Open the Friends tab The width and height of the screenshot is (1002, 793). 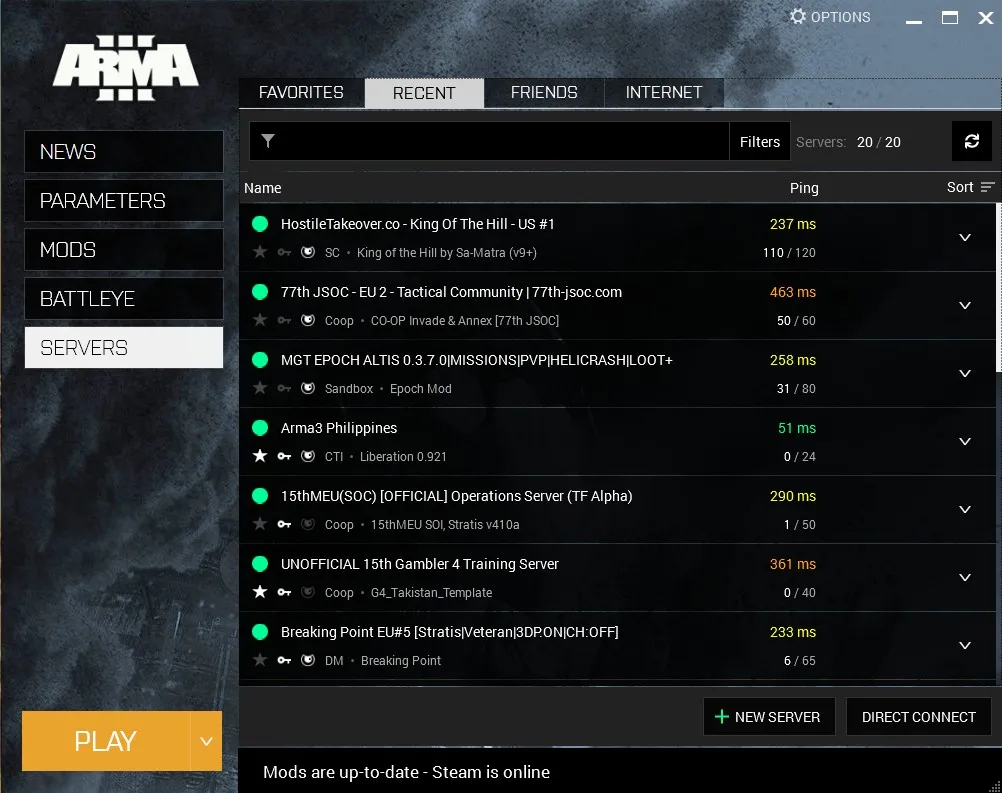pyautogui.click(x=544, y=93)
